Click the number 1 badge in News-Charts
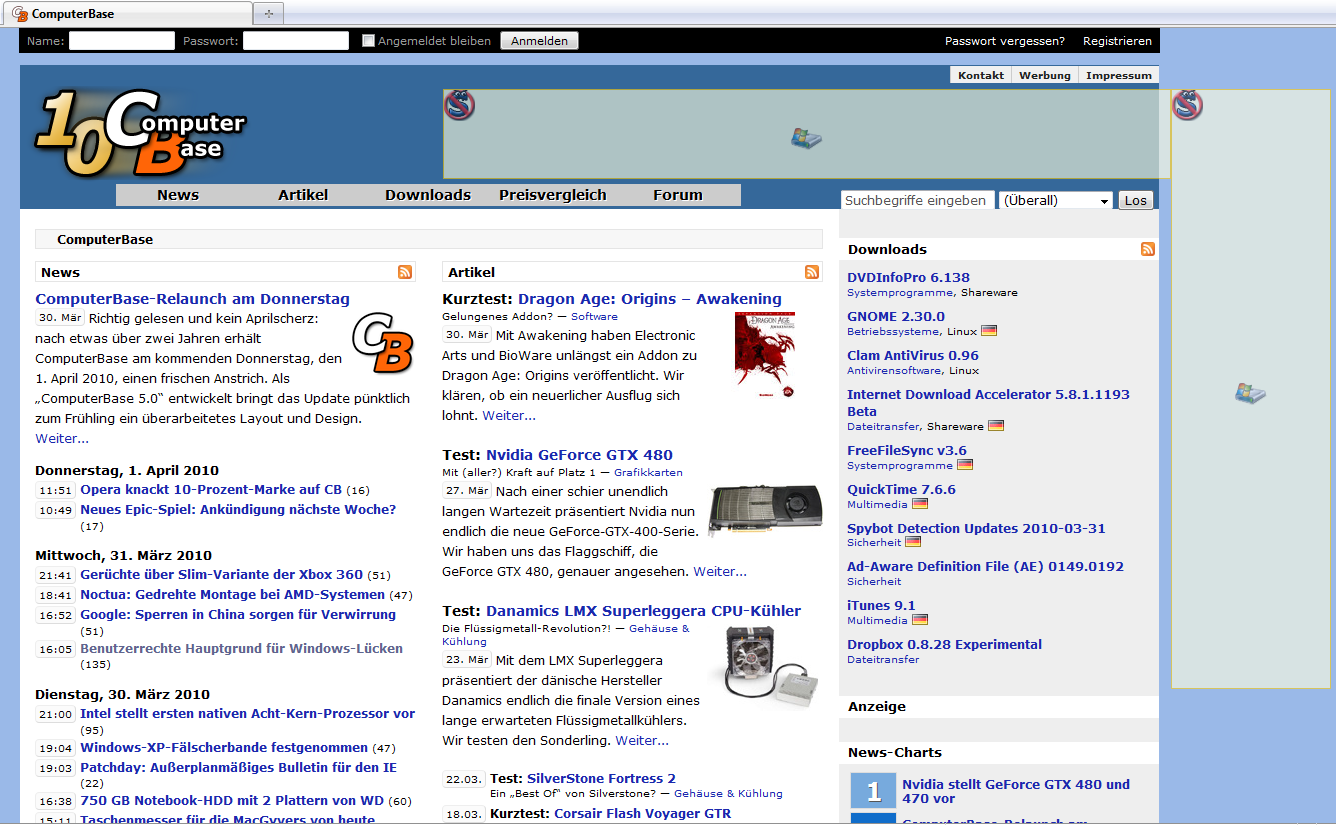The height and width of the screenshot is (825, 1336). point(873,790)
